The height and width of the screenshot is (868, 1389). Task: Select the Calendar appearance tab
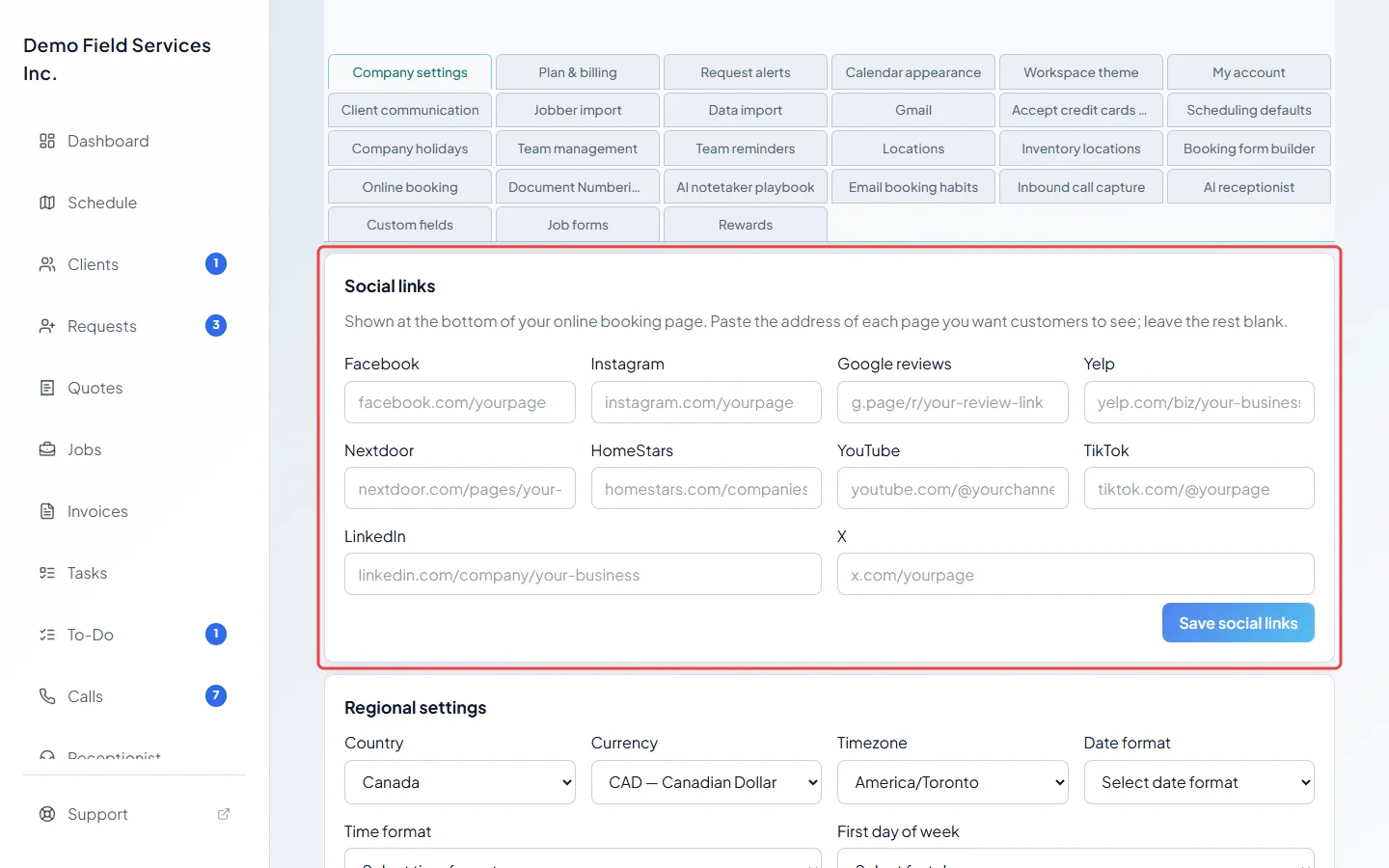pyautogui.click(x=913, y=72)
